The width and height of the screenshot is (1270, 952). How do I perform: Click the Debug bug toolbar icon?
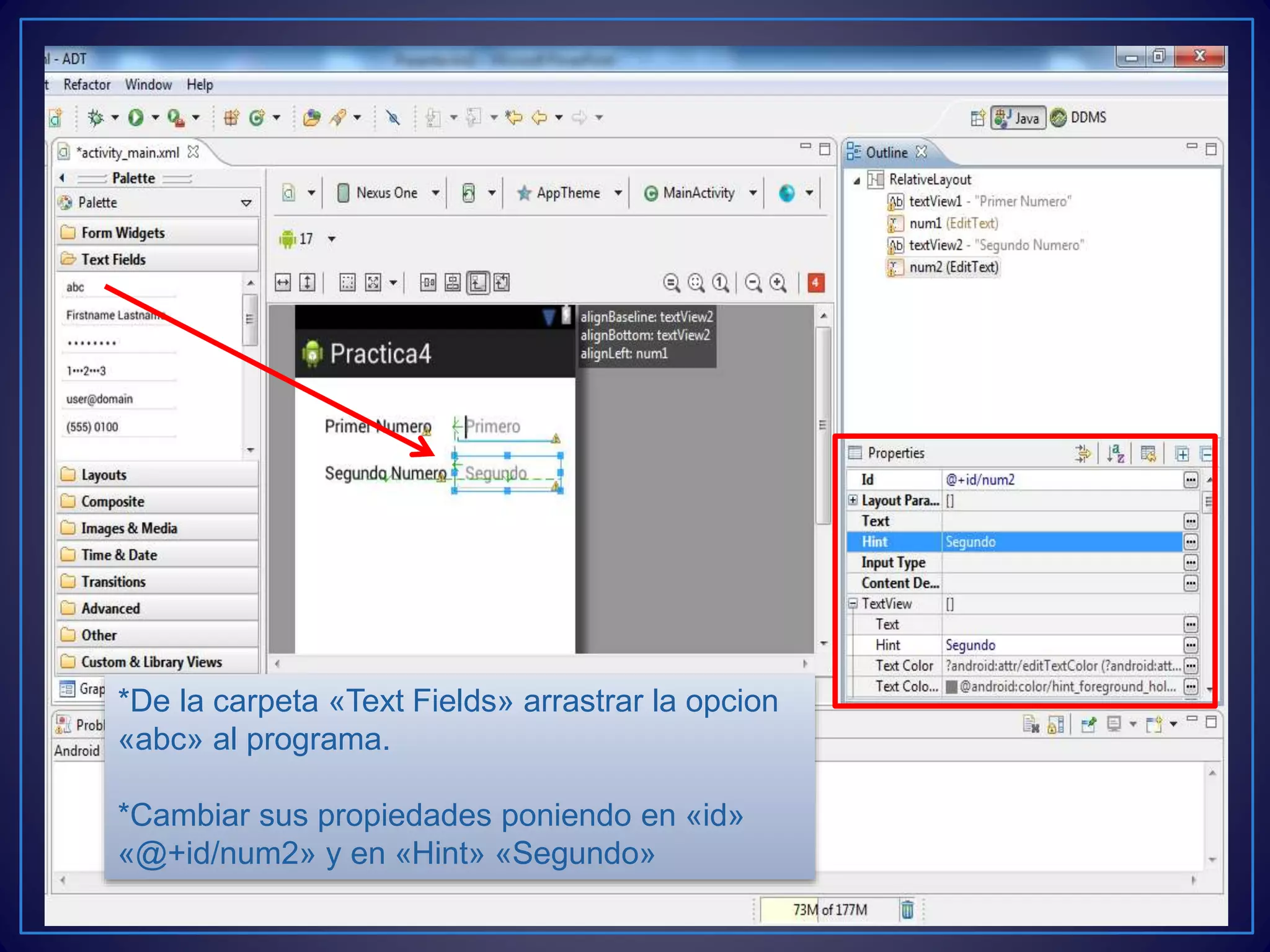[96, 117]
